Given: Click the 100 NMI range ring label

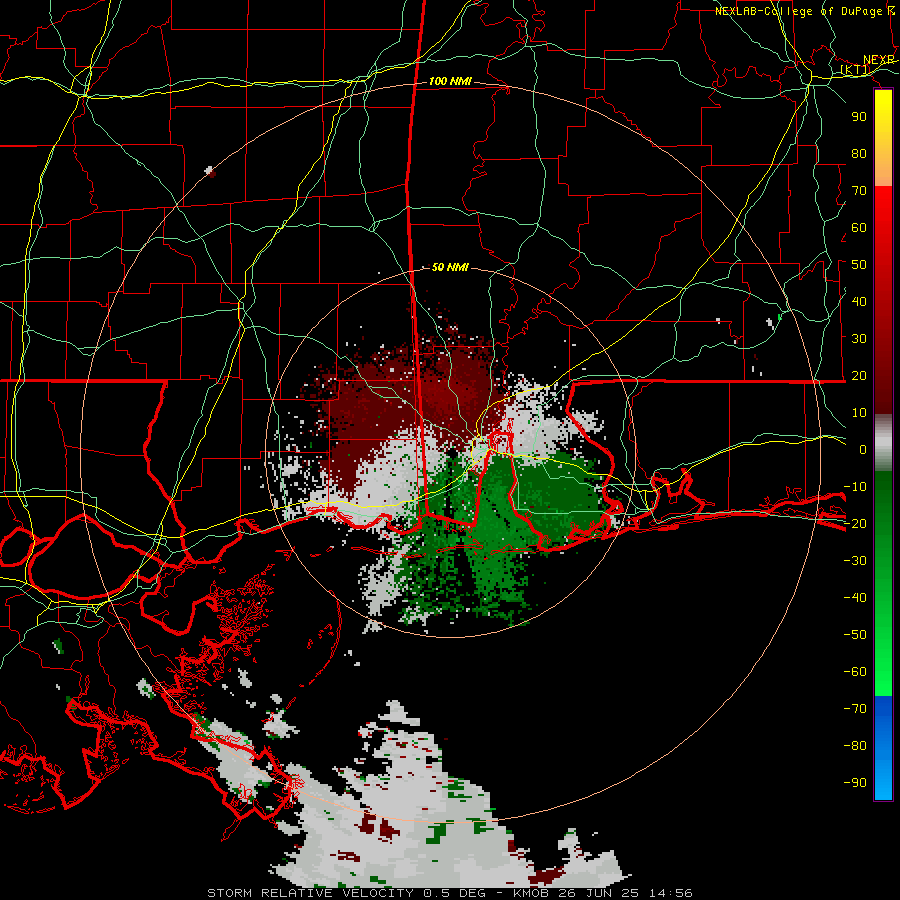Looking at the screenshot, I should click(451, 82).
